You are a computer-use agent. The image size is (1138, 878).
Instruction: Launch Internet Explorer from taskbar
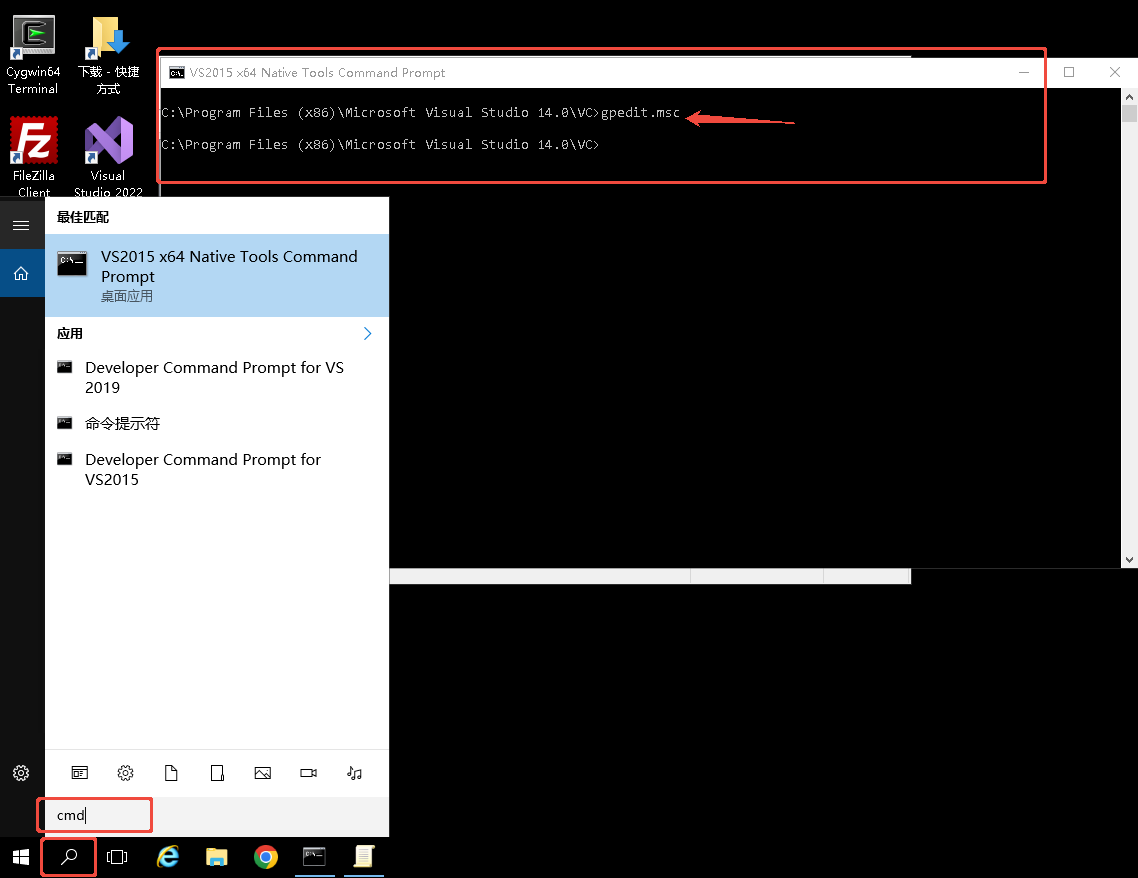(x=168, y=857)
